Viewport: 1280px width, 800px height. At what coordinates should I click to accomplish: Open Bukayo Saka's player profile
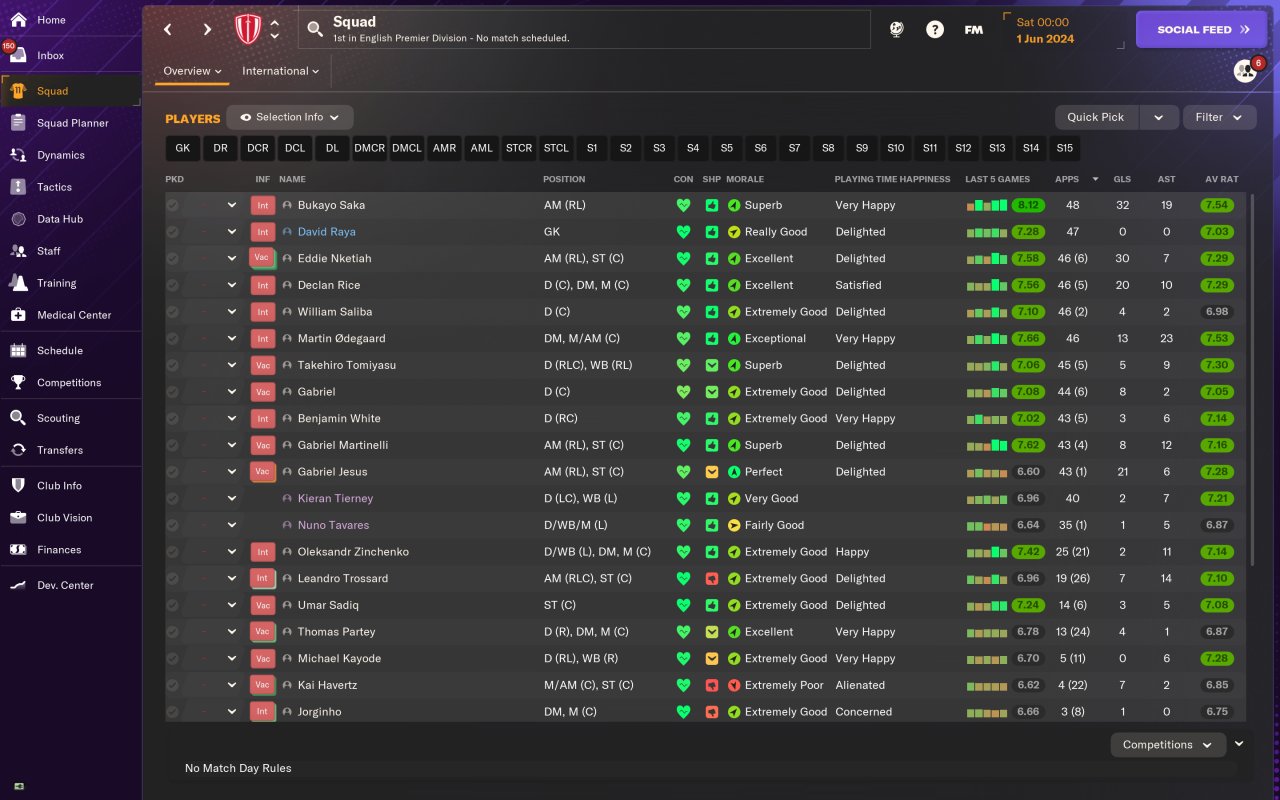click(x=331, y=205)
